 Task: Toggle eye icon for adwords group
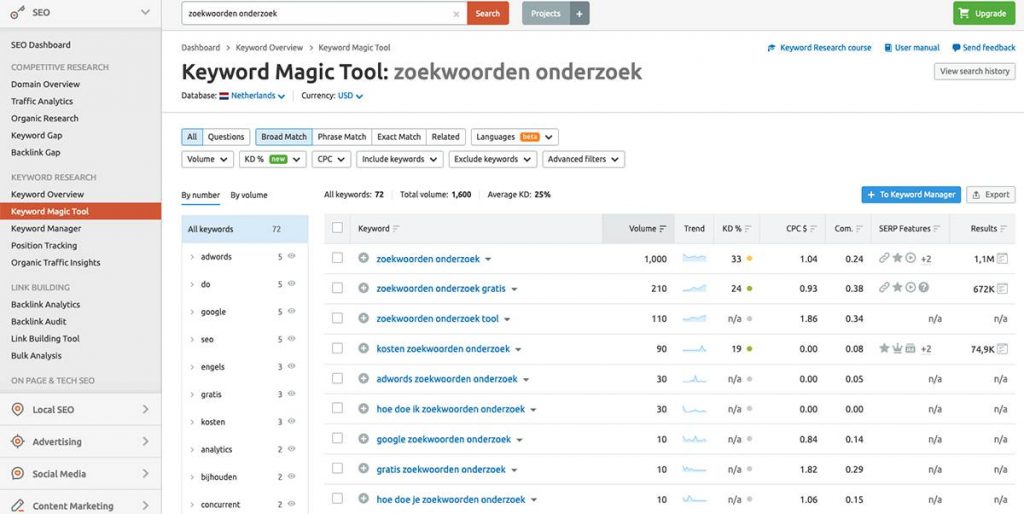pos(292,256)
